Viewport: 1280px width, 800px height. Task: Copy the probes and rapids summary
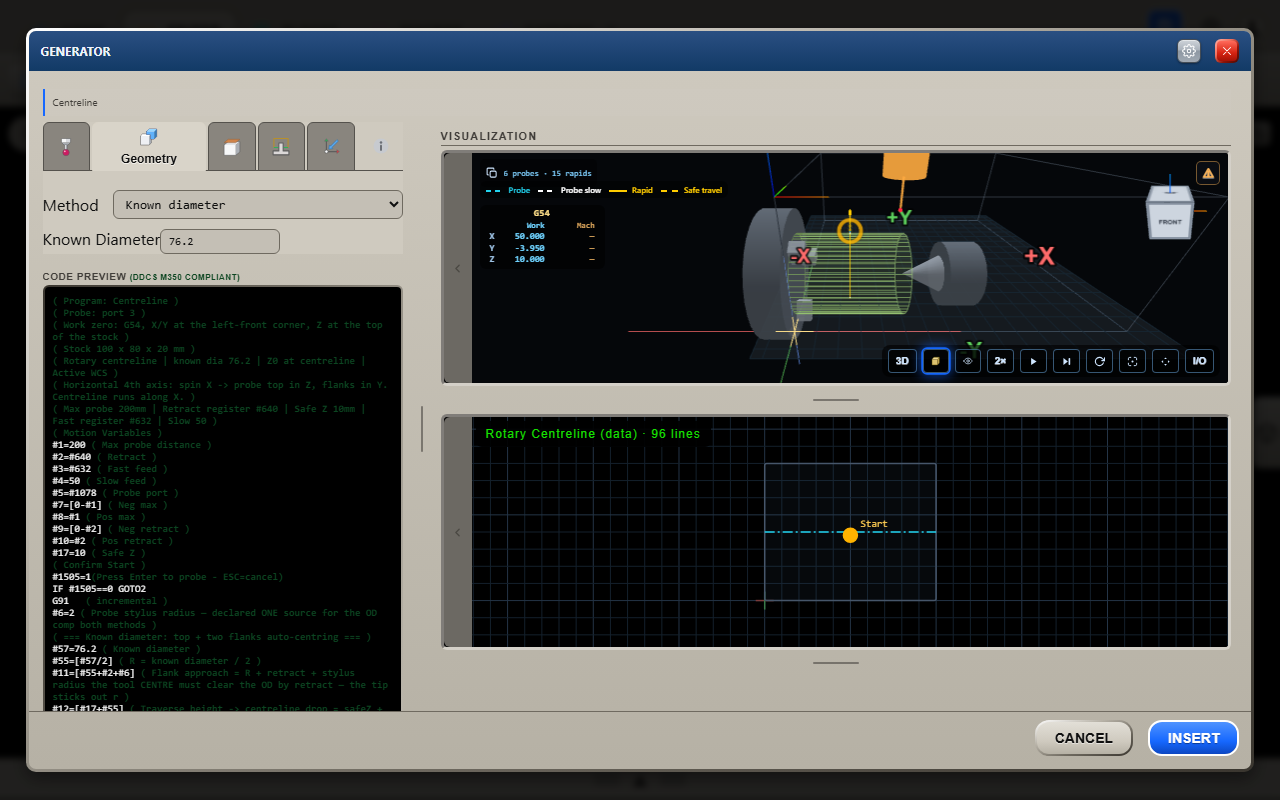pos(491,173)
